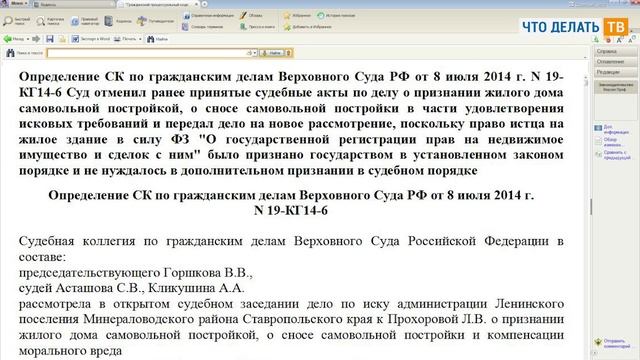Click the line 'судей Асташова С.В., Кликушина А.А.'
Screen dimensions: 640x360
point(131,288)
